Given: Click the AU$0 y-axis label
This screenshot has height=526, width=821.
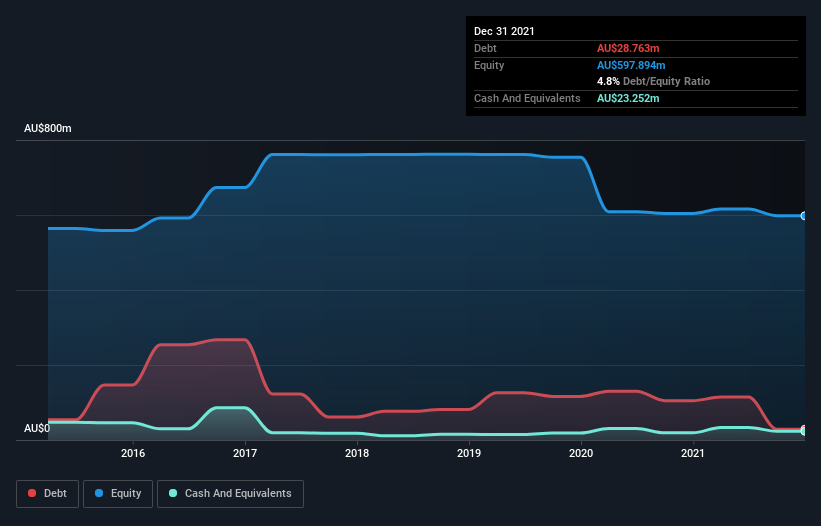Looking at the screenshot, I should 37,428.
